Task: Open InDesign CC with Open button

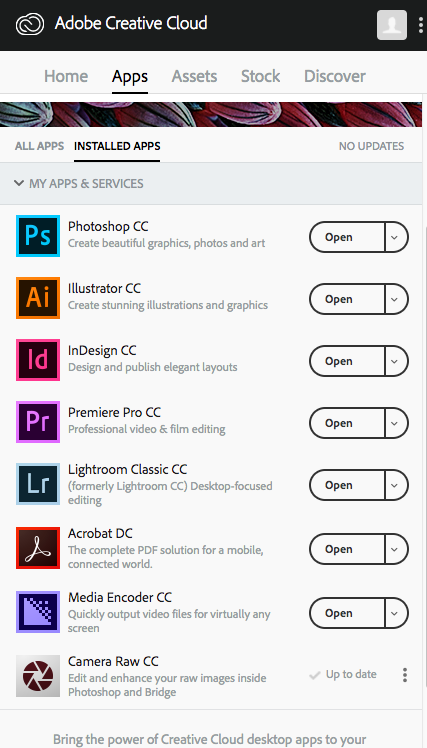Action: point(347,361)
